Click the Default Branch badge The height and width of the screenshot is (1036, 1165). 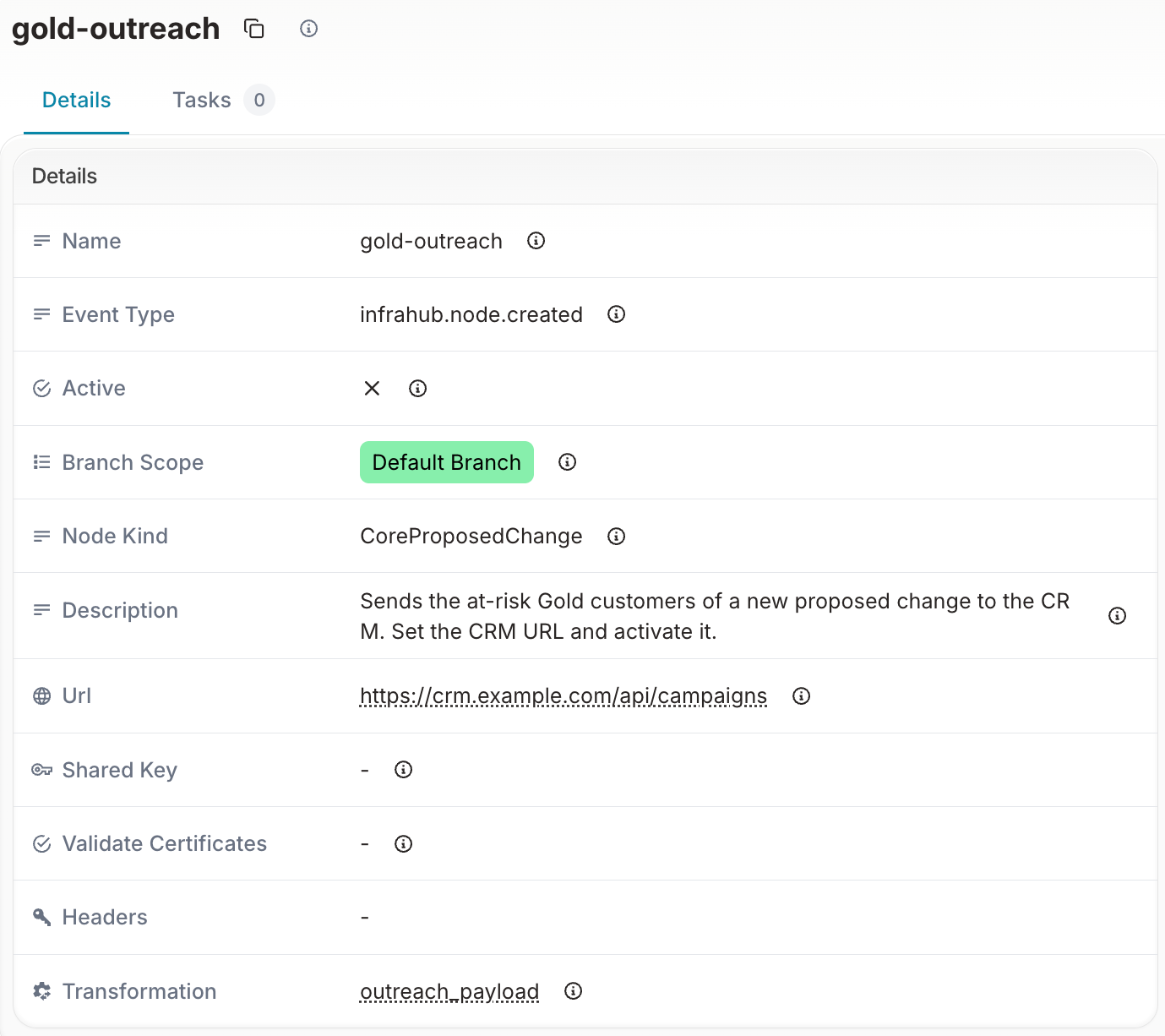tap(447, 462)
